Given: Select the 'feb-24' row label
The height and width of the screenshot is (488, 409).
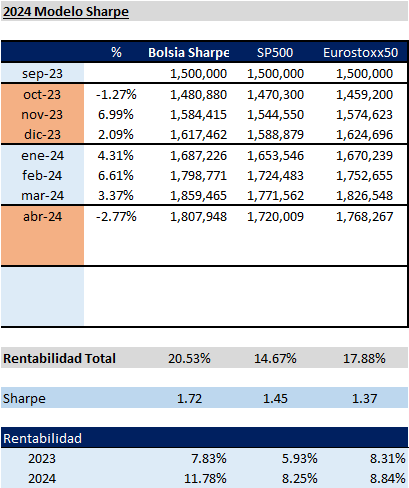Looking at the screenshot, I should pos(42,176).
